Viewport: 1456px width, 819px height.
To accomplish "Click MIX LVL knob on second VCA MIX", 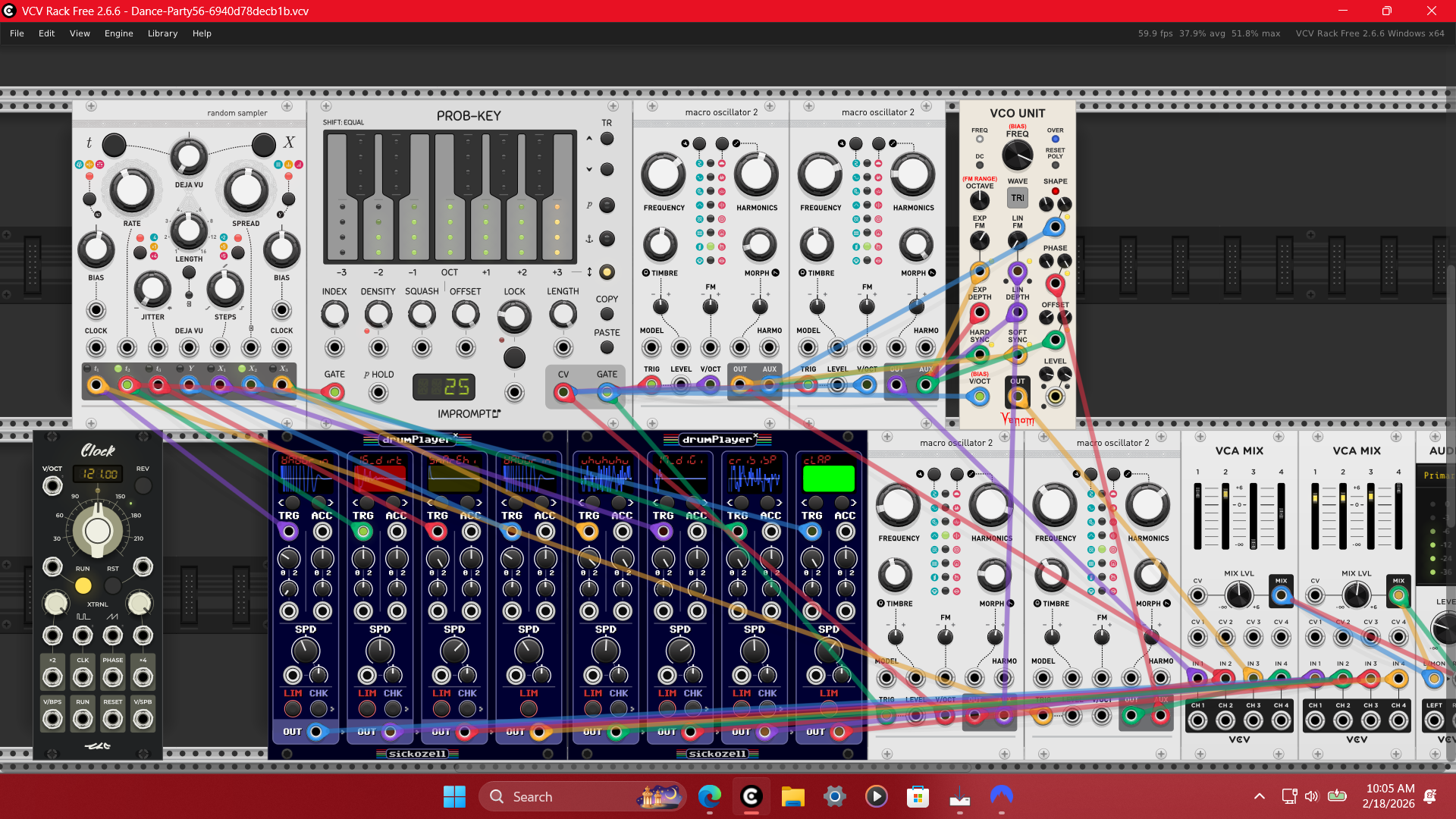I will click(1357, 595).
